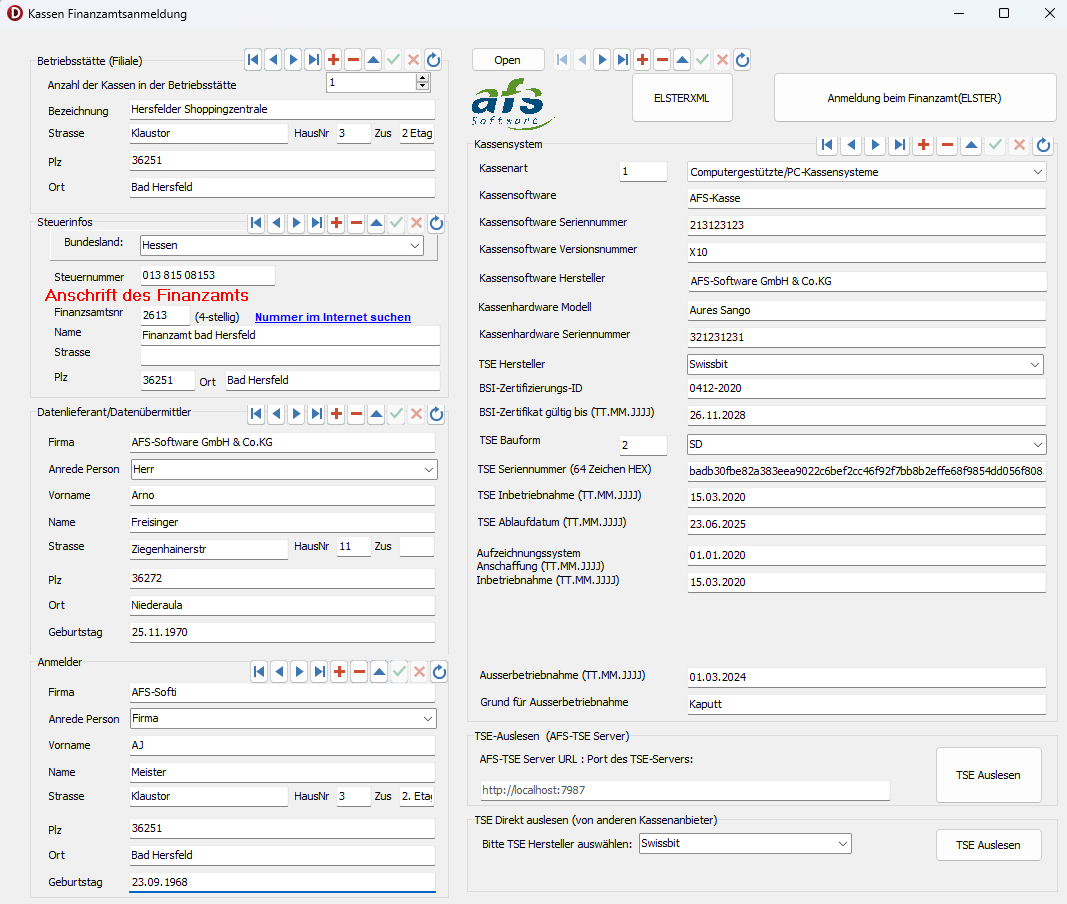Increase Anzahl der Kassen with the spinner
This screenshot has height=904, width=1067.
coord(423,80)
